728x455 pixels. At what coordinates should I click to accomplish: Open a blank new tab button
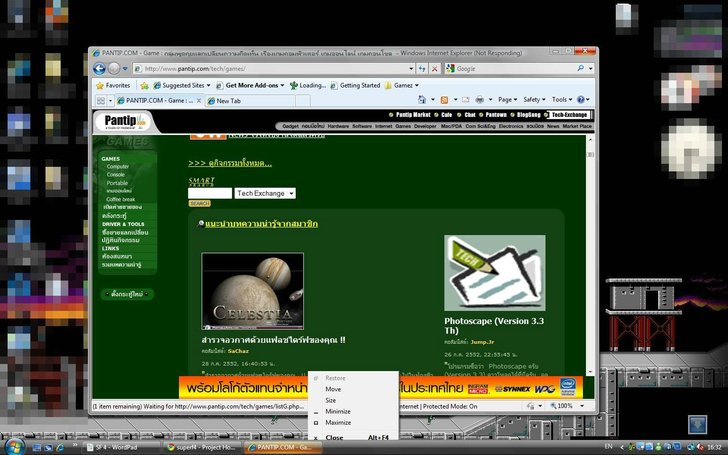(x=303, y=101)
